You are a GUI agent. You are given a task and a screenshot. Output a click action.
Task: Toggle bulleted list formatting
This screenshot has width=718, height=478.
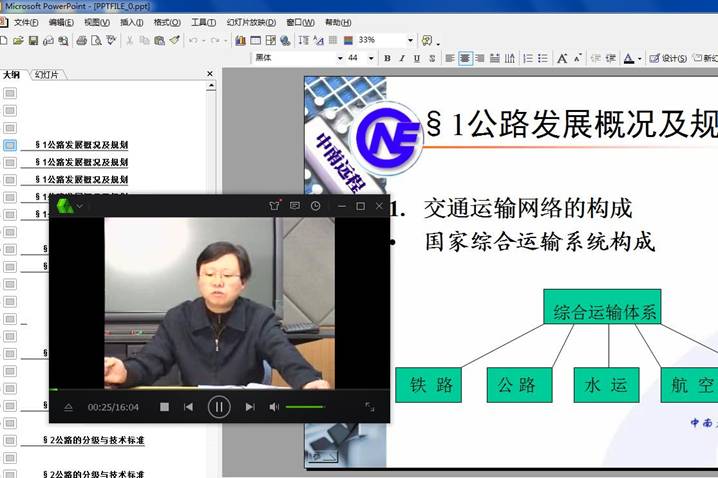(x=543, y=58)
